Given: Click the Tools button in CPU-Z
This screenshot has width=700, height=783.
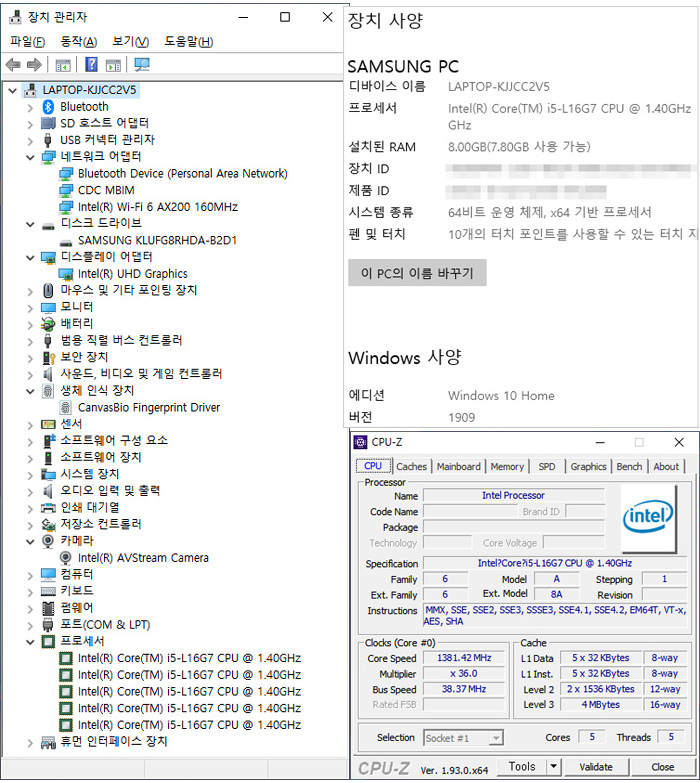Looking at the screenshot, I should pyautogui.click(x=522, y=766).
